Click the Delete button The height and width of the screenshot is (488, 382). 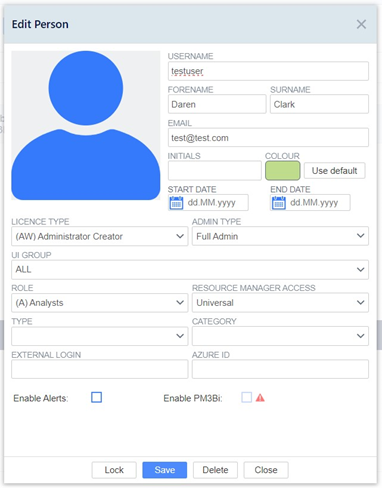[215, 470]
